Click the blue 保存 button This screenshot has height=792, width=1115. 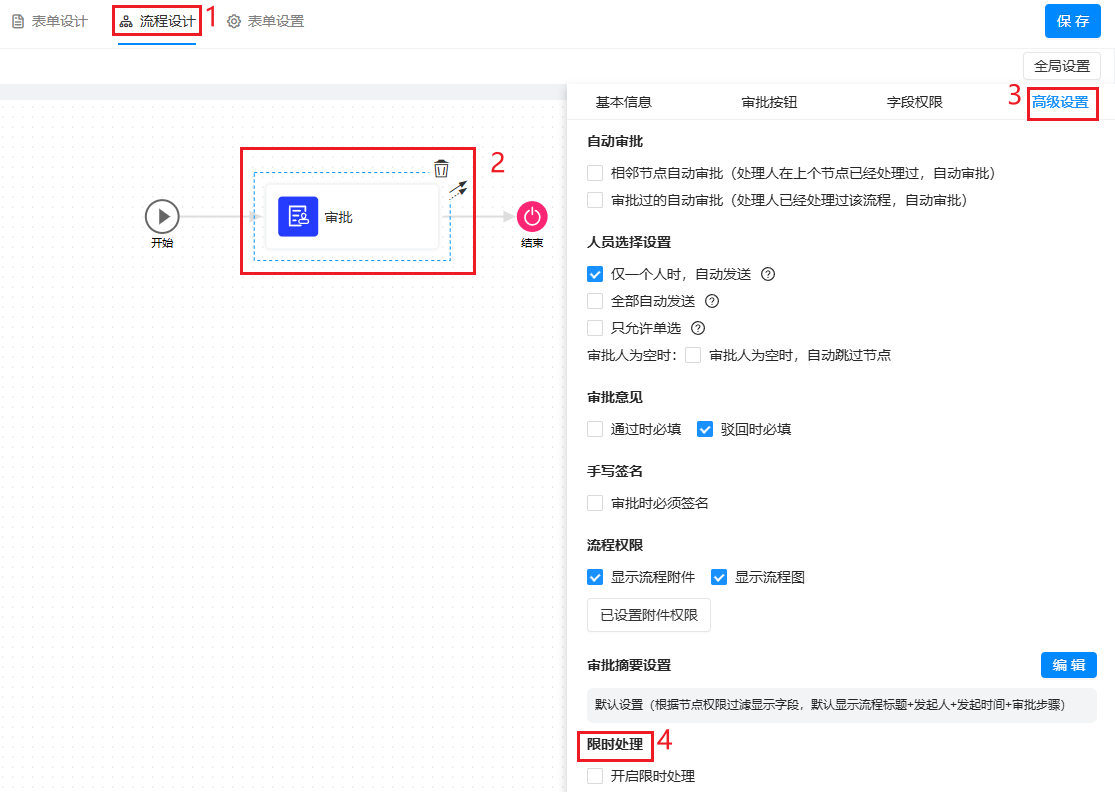[x=1072, y=21]
